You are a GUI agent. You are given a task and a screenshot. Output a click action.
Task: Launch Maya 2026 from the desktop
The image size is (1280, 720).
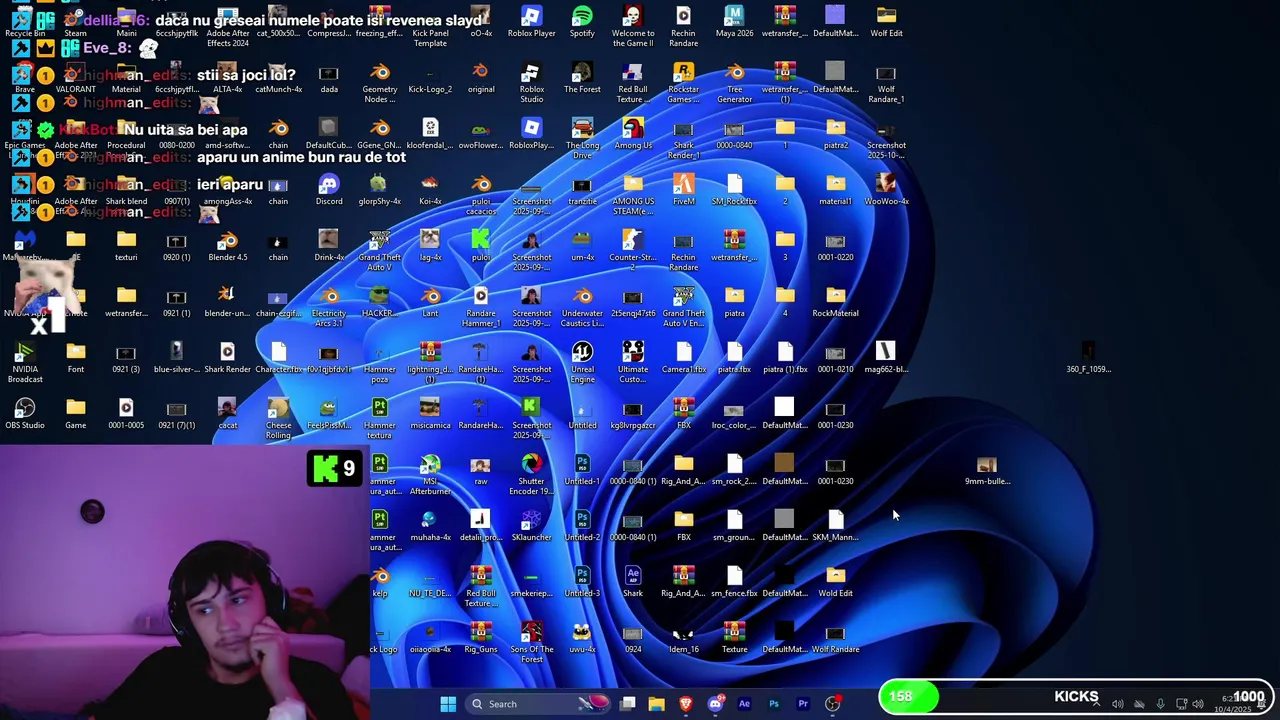pos(734,22)
